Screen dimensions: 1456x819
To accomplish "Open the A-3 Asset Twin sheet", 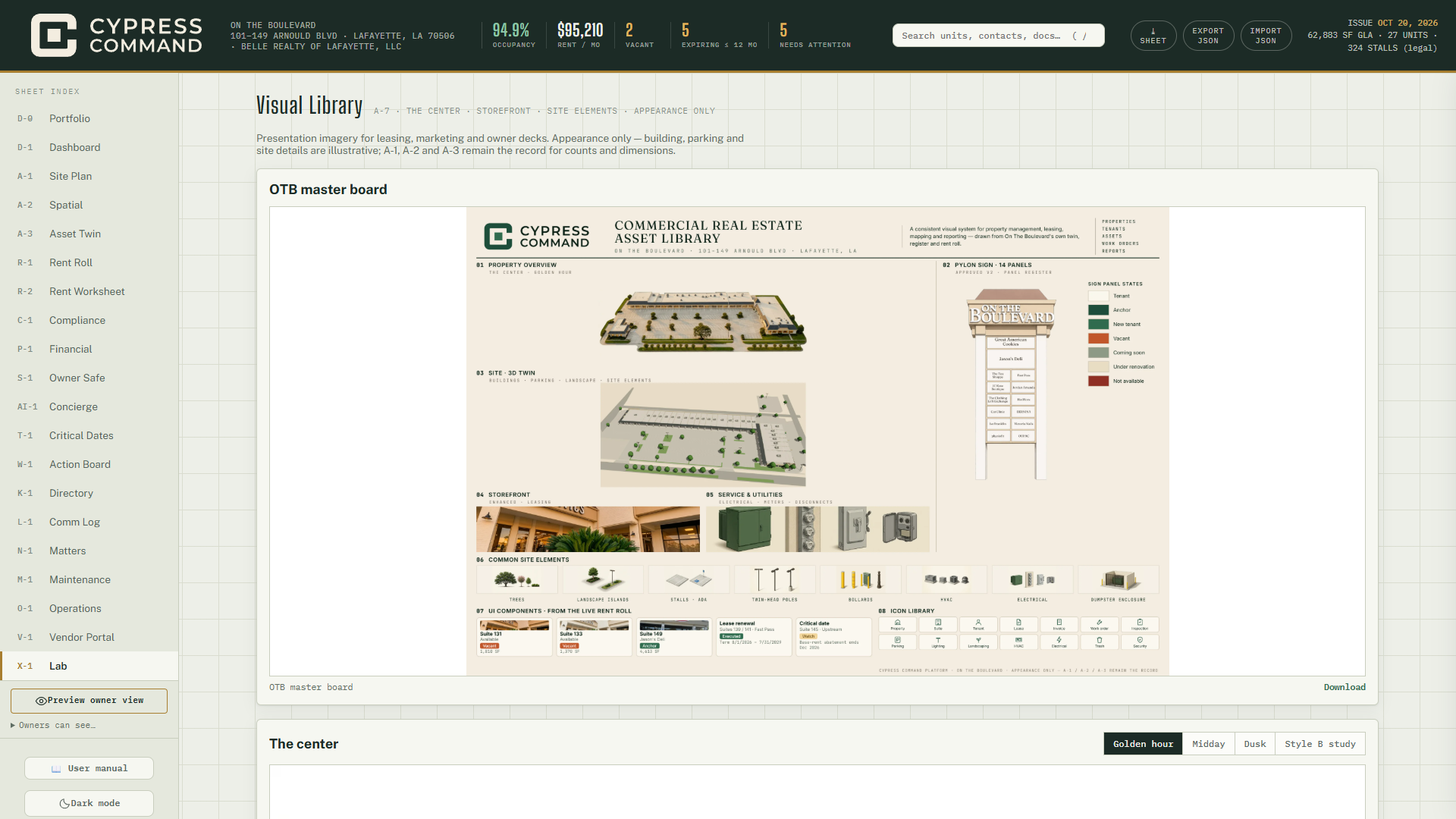I will click(89, 234).
